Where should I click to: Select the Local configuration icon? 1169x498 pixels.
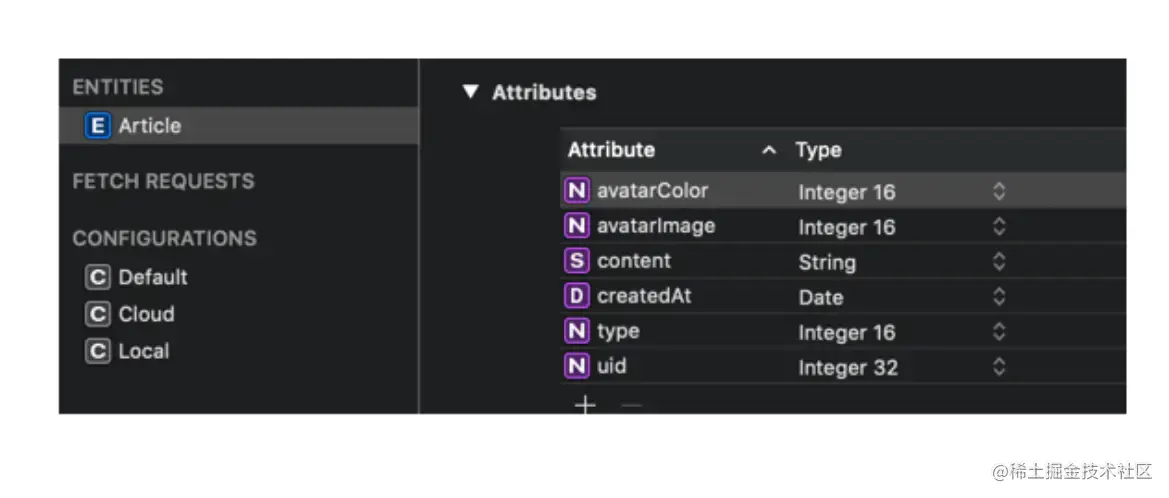97,352
